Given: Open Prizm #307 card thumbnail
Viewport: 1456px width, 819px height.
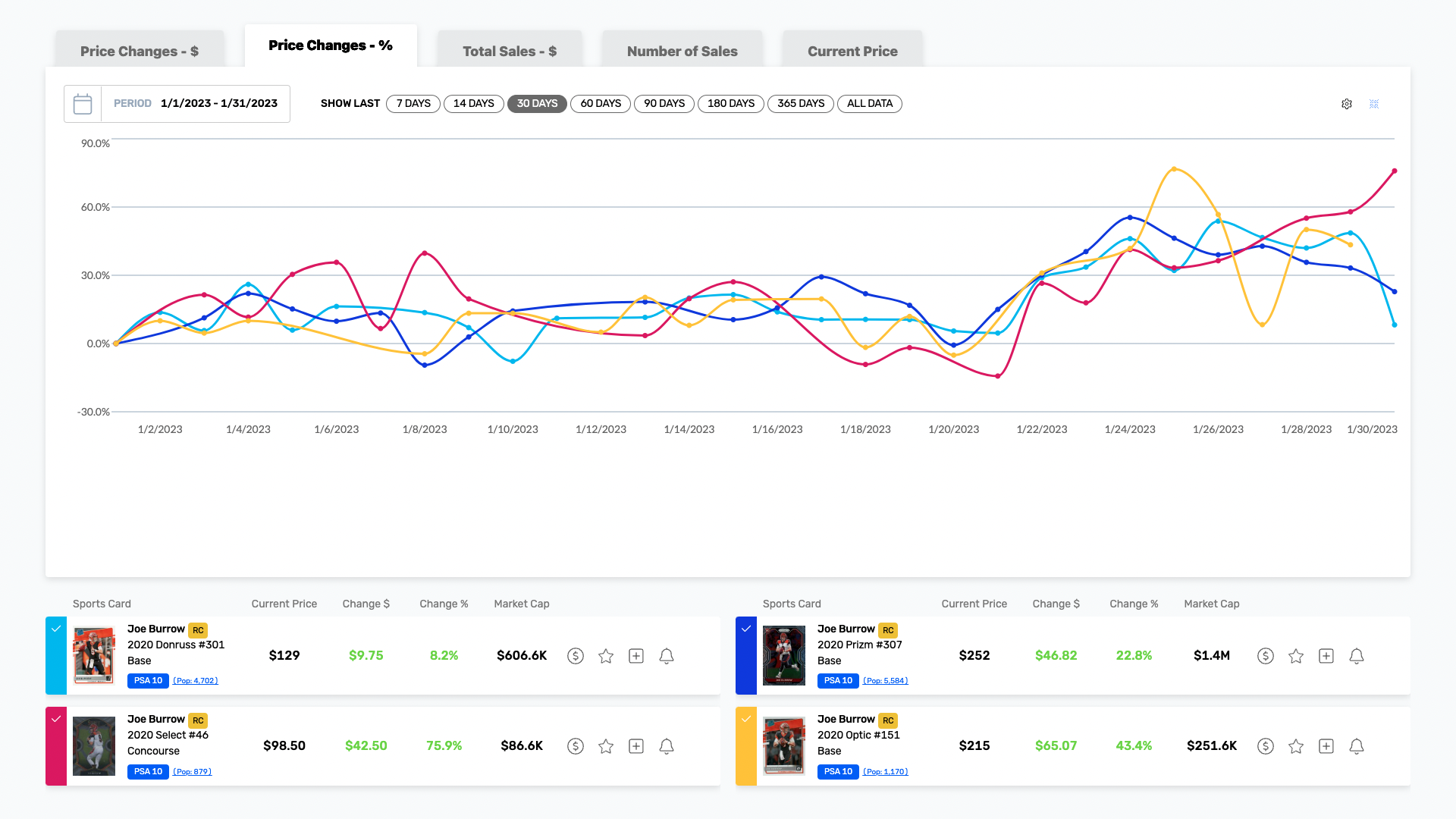Looking at the screenshot, I should point(784,656).
